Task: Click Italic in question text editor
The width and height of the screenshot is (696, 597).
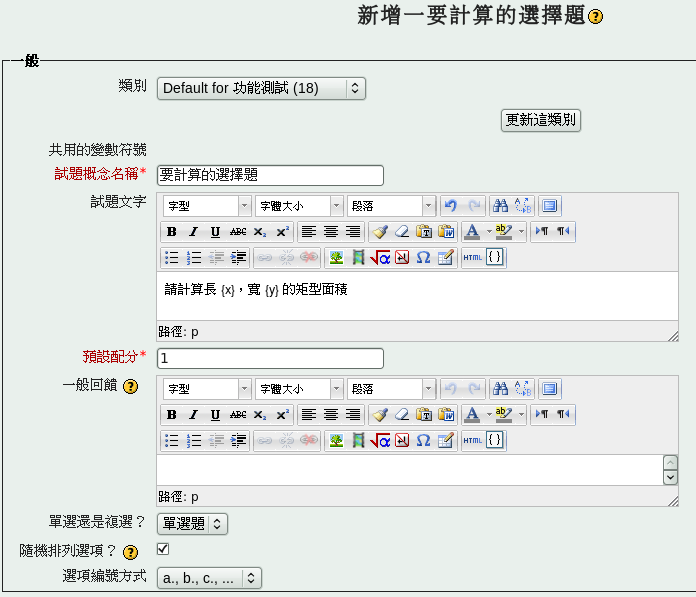Action: pyautogui.click(x=193, y=232)
